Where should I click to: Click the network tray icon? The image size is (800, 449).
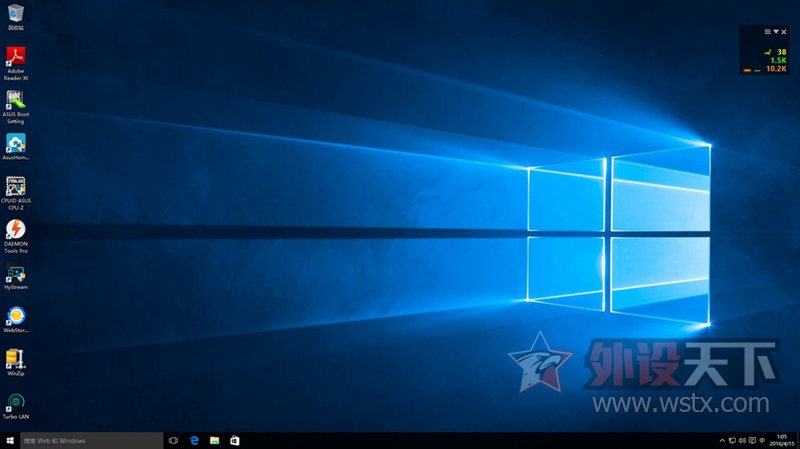[x=732, y=440]
